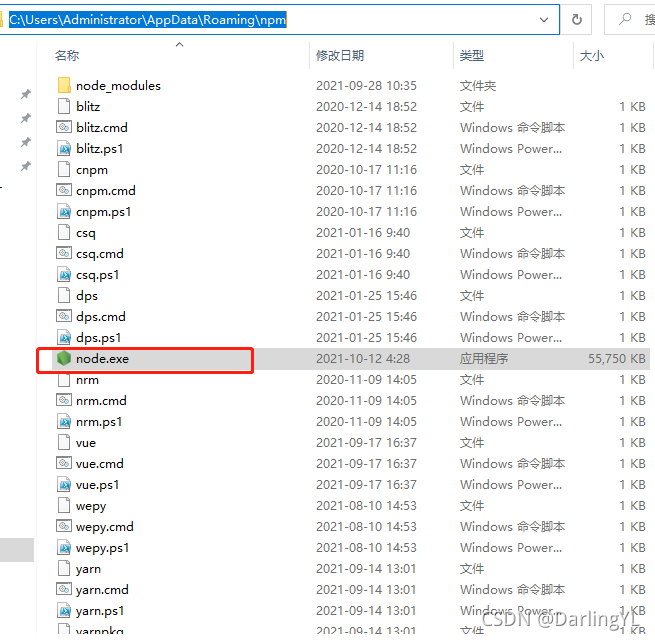Select the csq file icon

coord(64,232)
